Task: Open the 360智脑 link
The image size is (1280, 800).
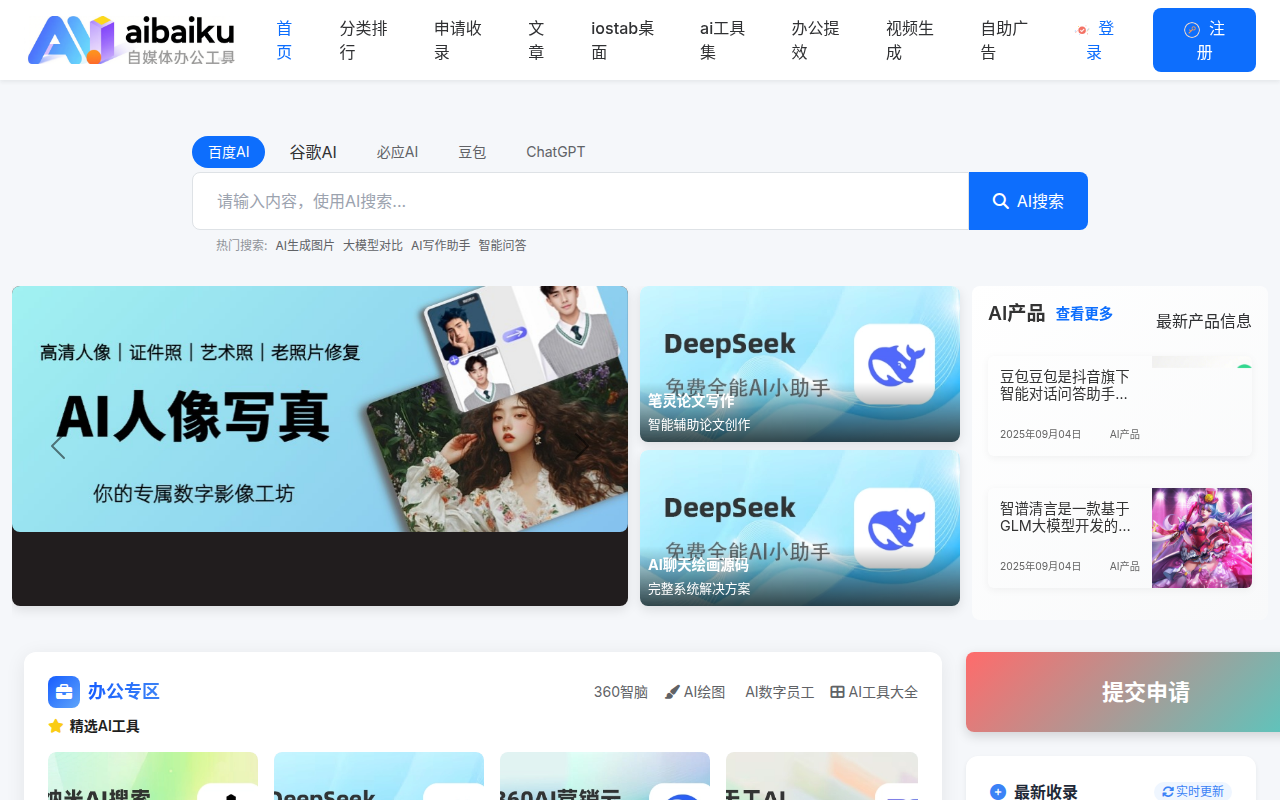Action: [621, 692]
